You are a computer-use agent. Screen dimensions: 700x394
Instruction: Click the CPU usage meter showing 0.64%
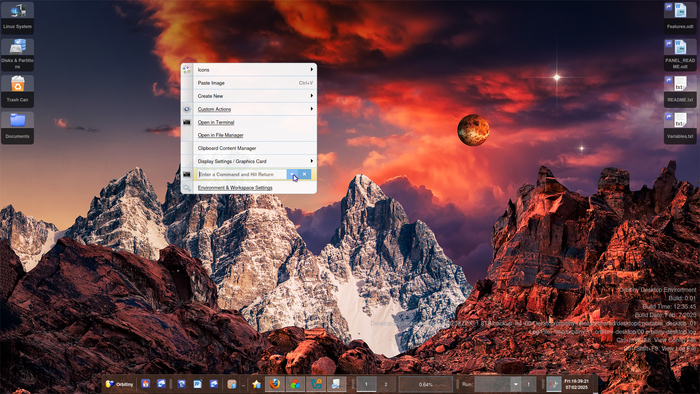[425, 384]
